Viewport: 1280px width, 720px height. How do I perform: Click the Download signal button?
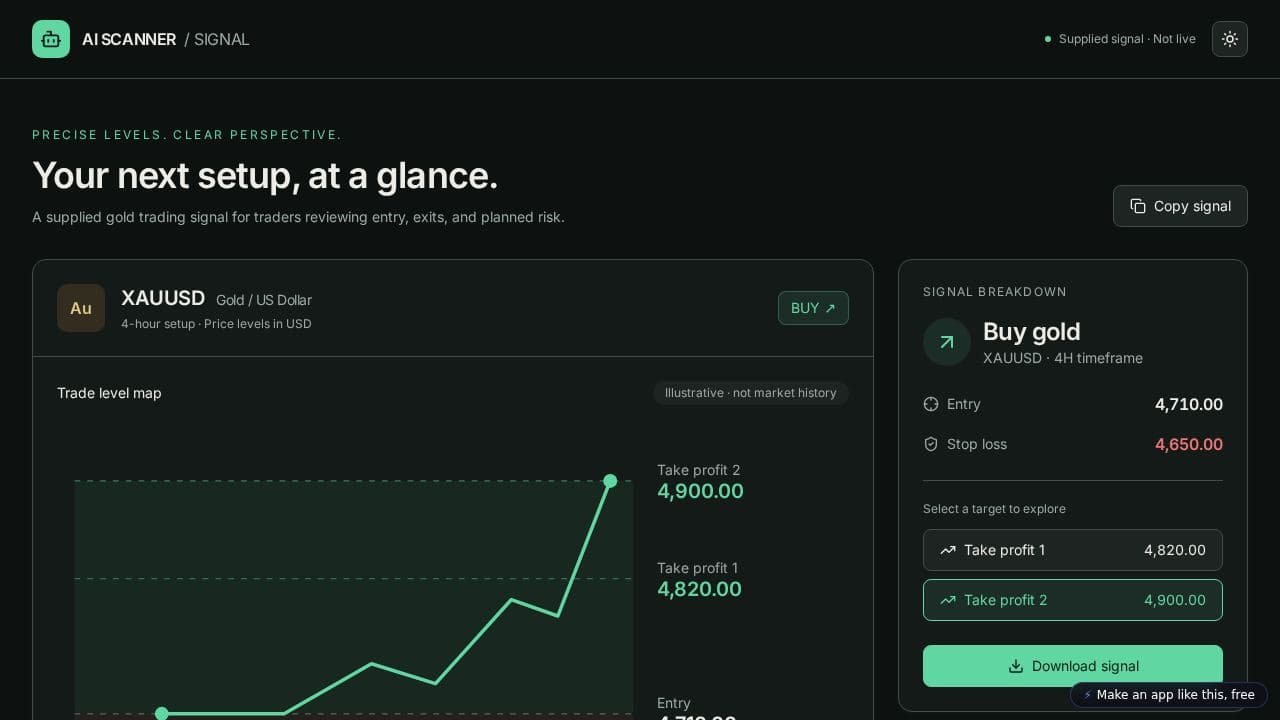[1073, 666]
